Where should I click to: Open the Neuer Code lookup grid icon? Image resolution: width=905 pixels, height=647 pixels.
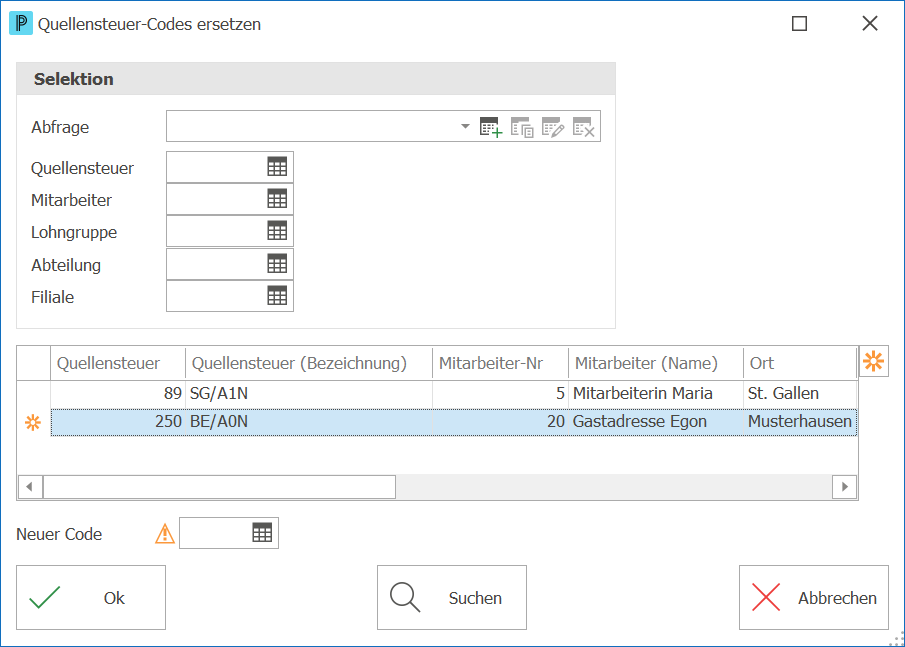(x=262, y=533)
